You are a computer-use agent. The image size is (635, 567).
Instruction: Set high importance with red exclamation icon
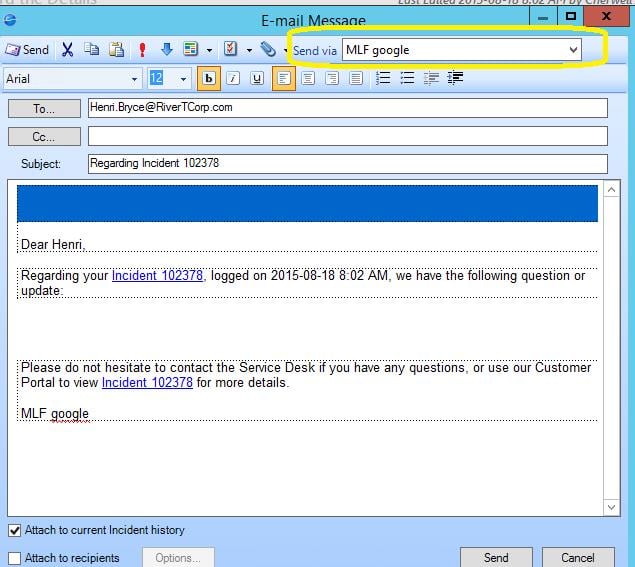point(144,50)
